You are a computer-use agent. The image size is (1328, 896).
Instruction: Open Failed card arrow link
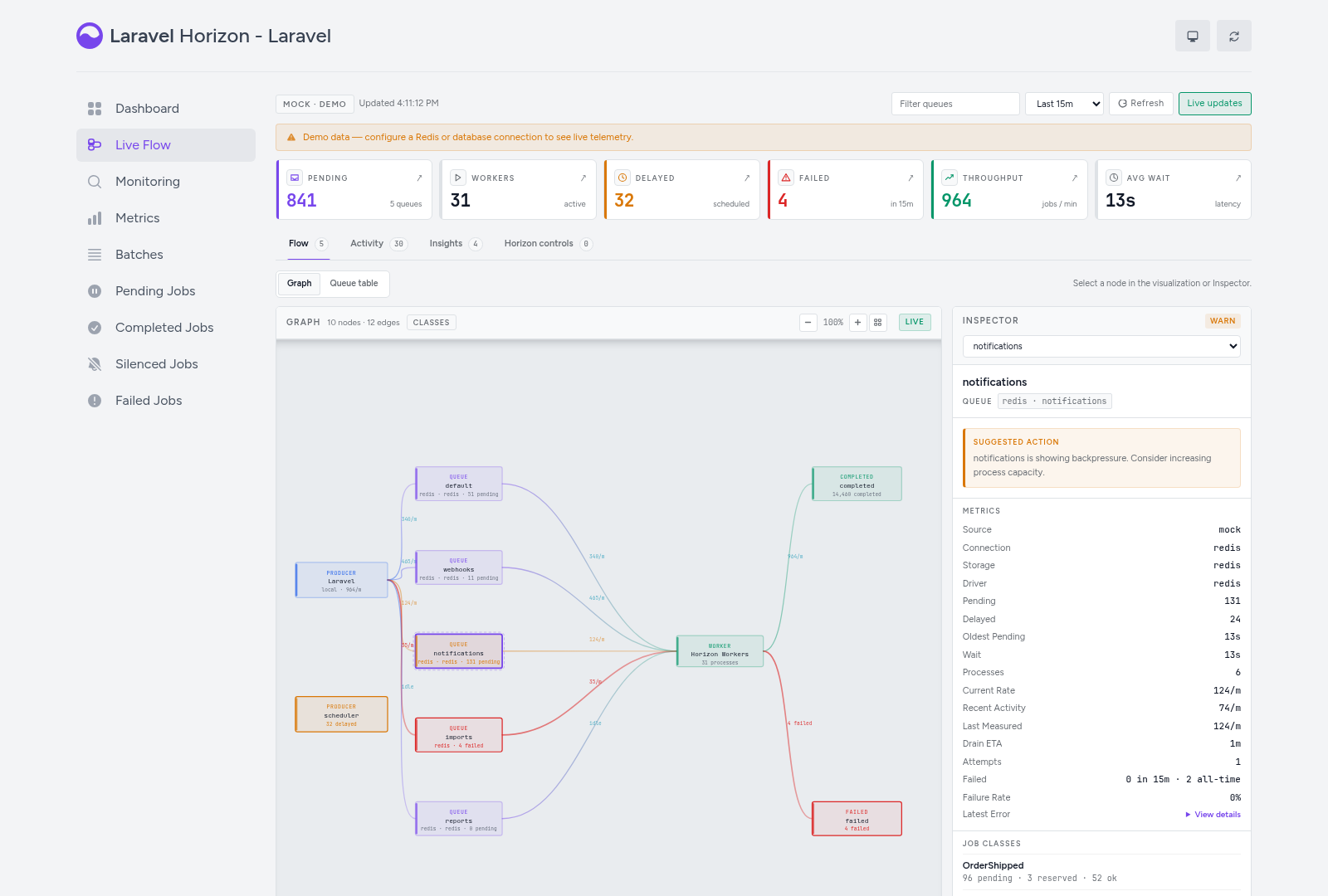[x=911, y=178]
